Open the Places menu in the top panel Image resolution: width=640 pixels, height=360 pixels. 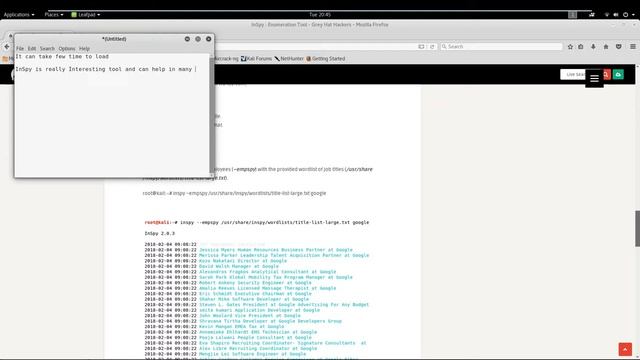(53, 15)
